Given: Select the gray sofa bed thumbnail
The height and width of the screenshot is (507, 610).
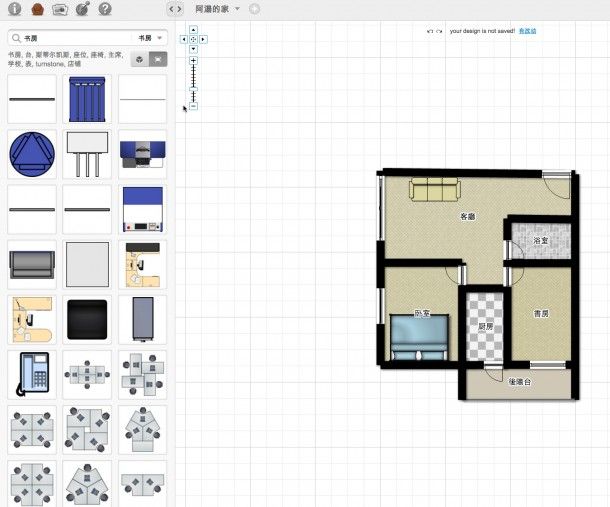Looking at the screenshot, I should pos(32,265).
